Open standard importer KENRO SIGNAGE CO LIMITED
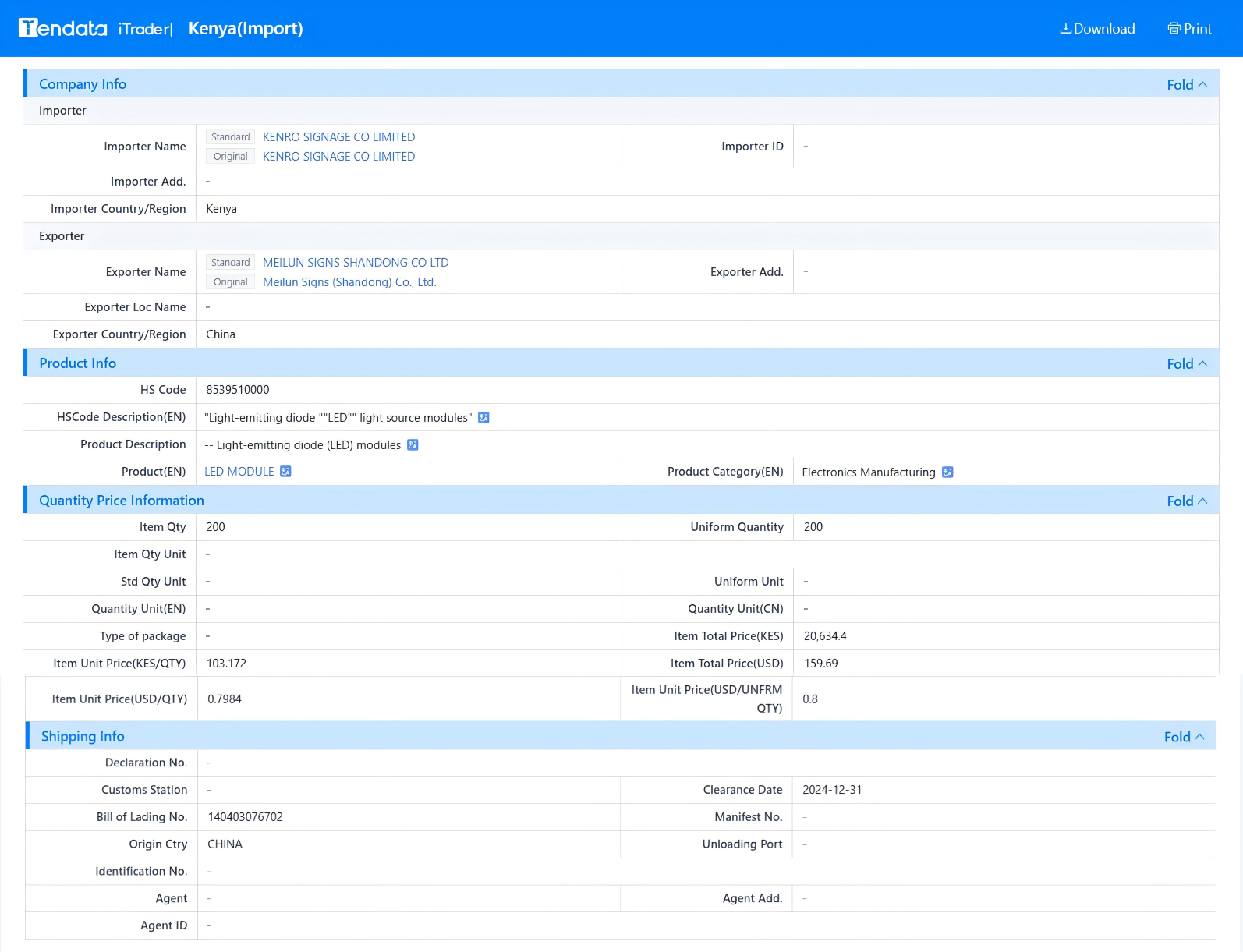 coord(338,137)
